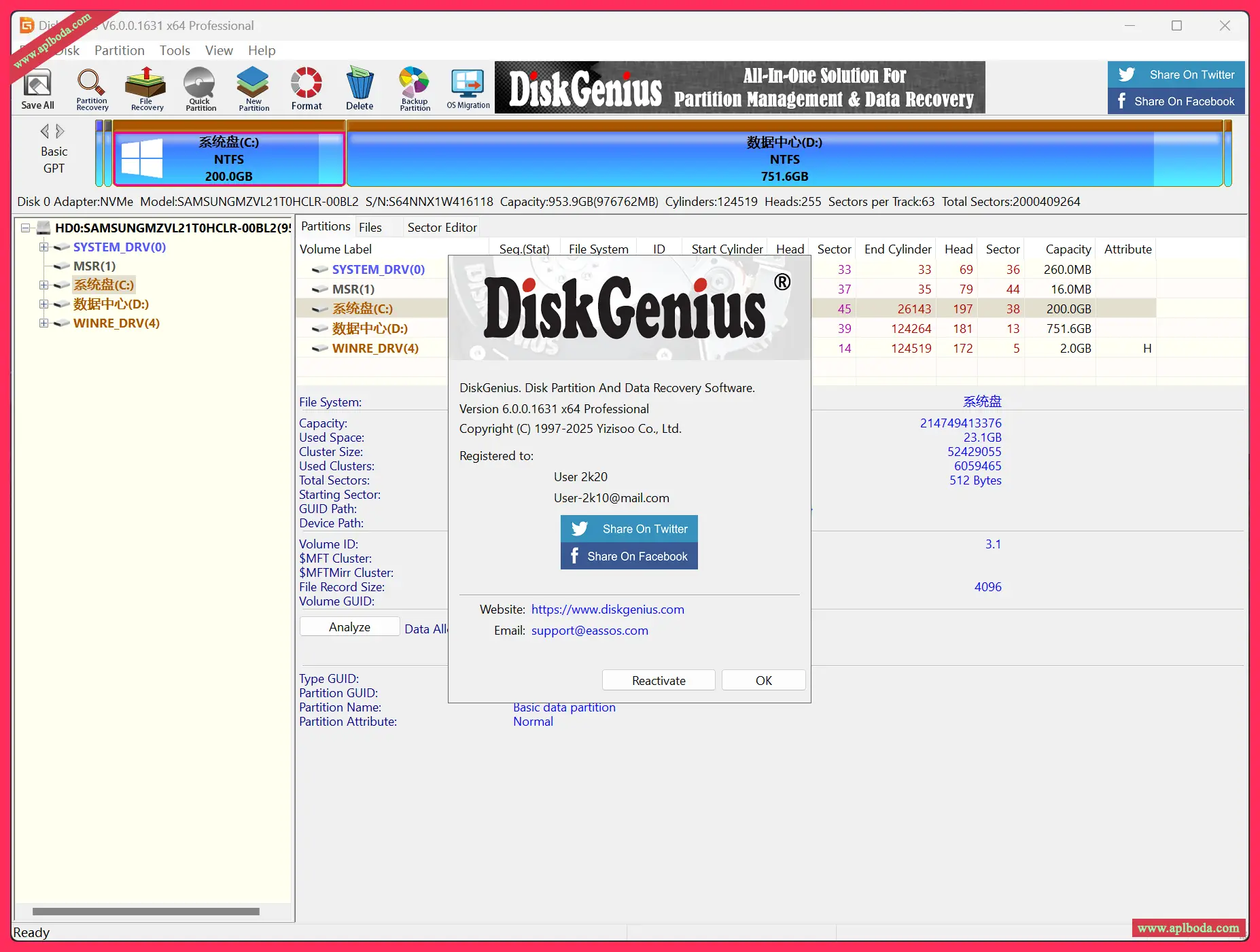
Task: Switch to the Sector Editor tab
Action: coord(442,227)
